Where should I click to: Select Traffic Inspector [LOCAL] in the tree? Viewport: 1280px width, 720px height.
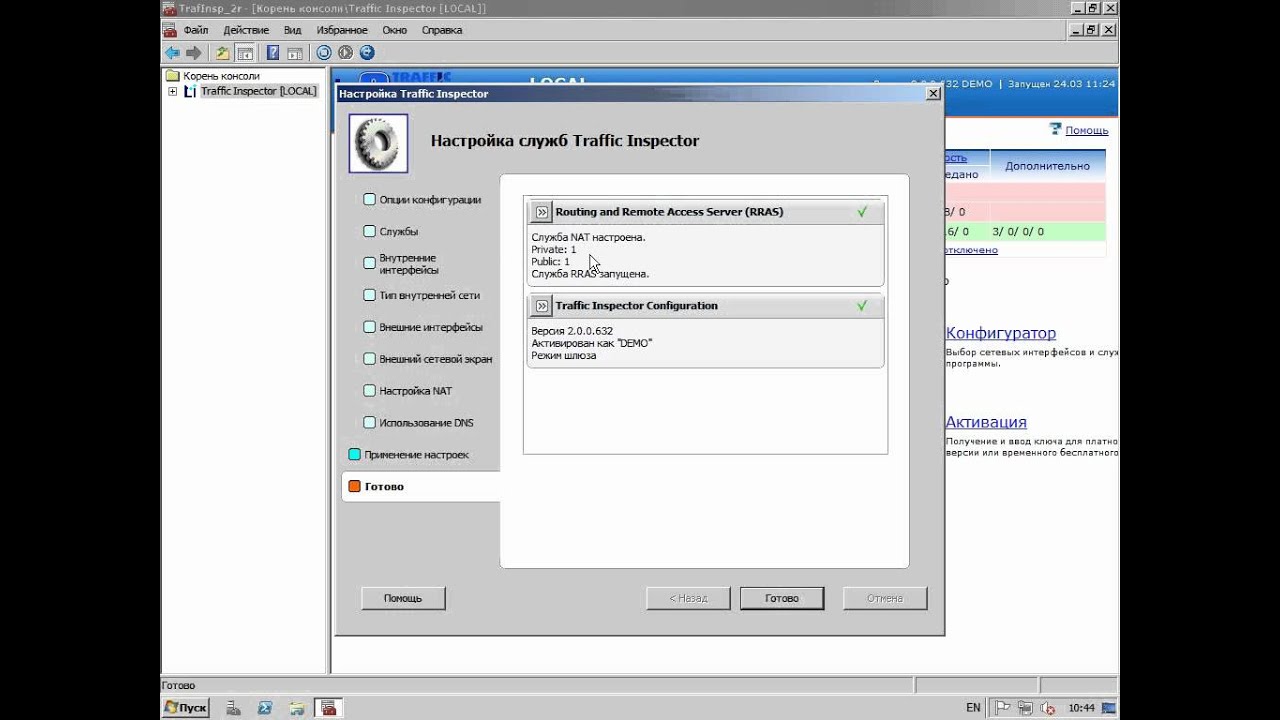pyautogui.click(x=258, y=91)
